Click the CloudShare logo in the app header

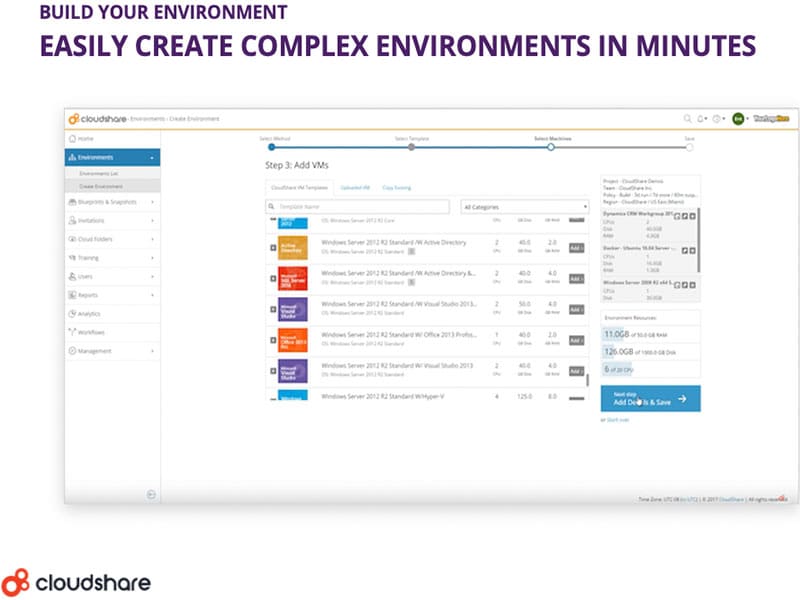(x=97, y=119)
